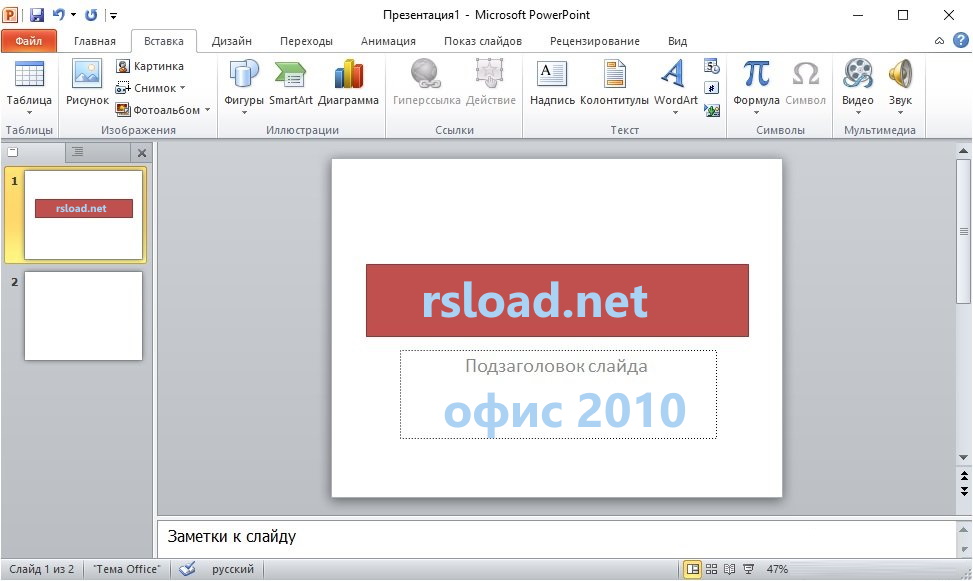Insert a video with Видео

pos(858,83)
